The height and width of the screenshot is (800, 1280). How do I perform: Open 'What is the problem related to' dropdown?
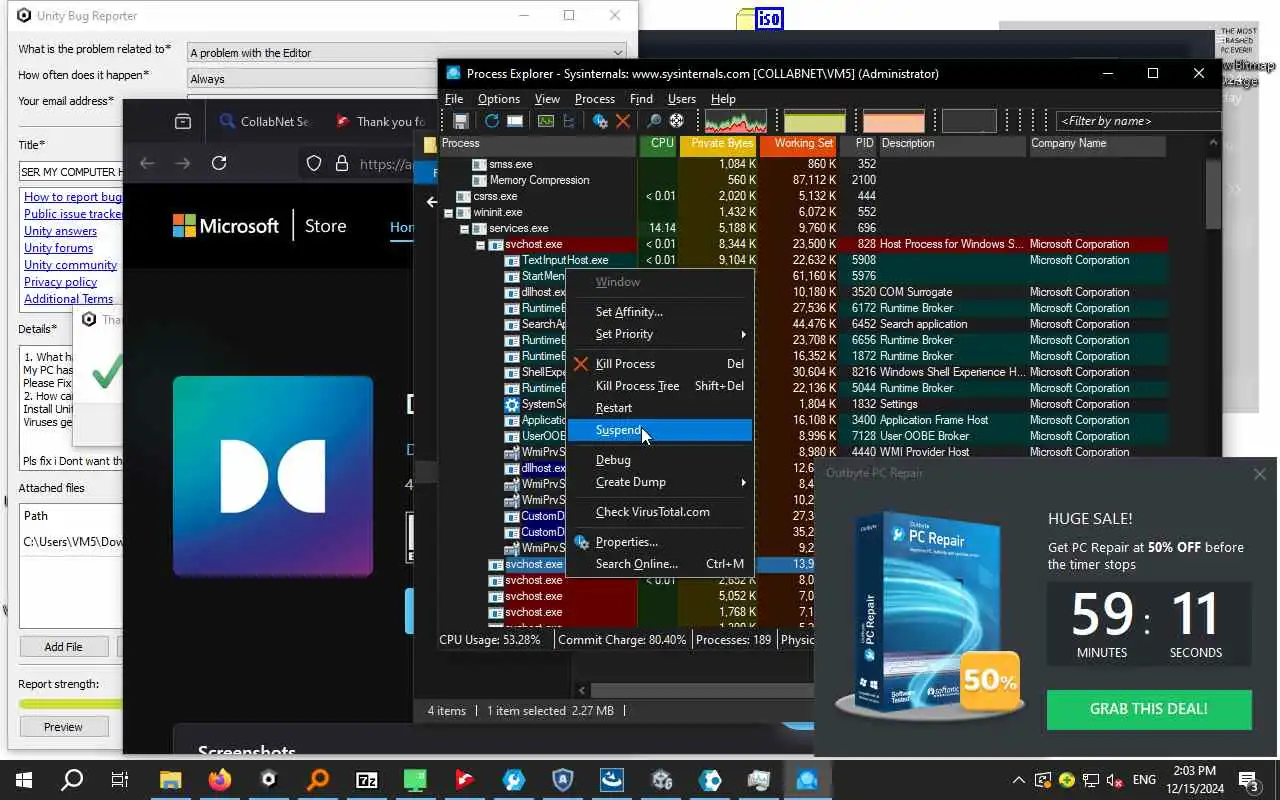407,52
